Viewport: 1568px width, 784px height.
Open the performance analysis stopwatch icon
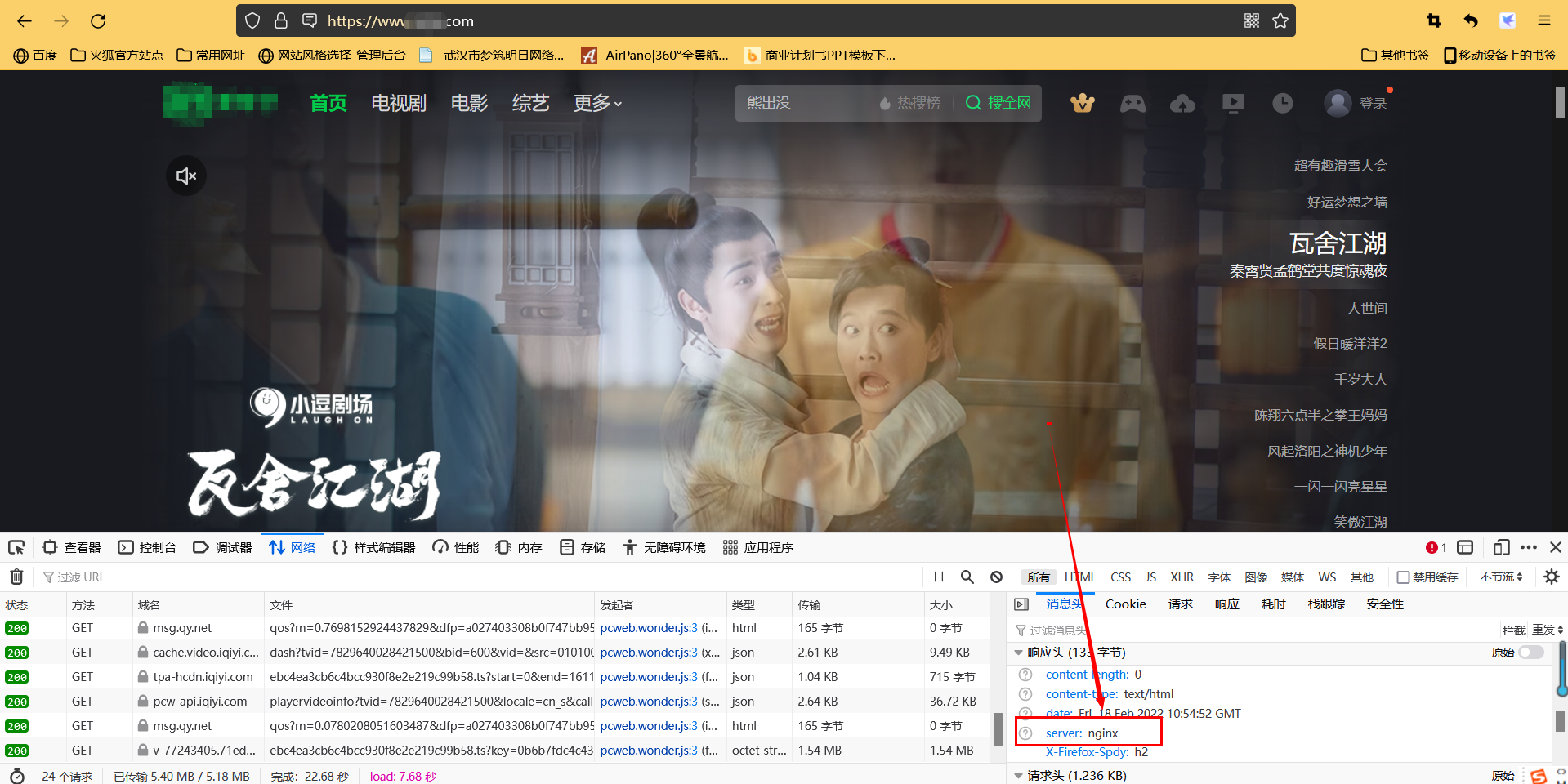17,776
